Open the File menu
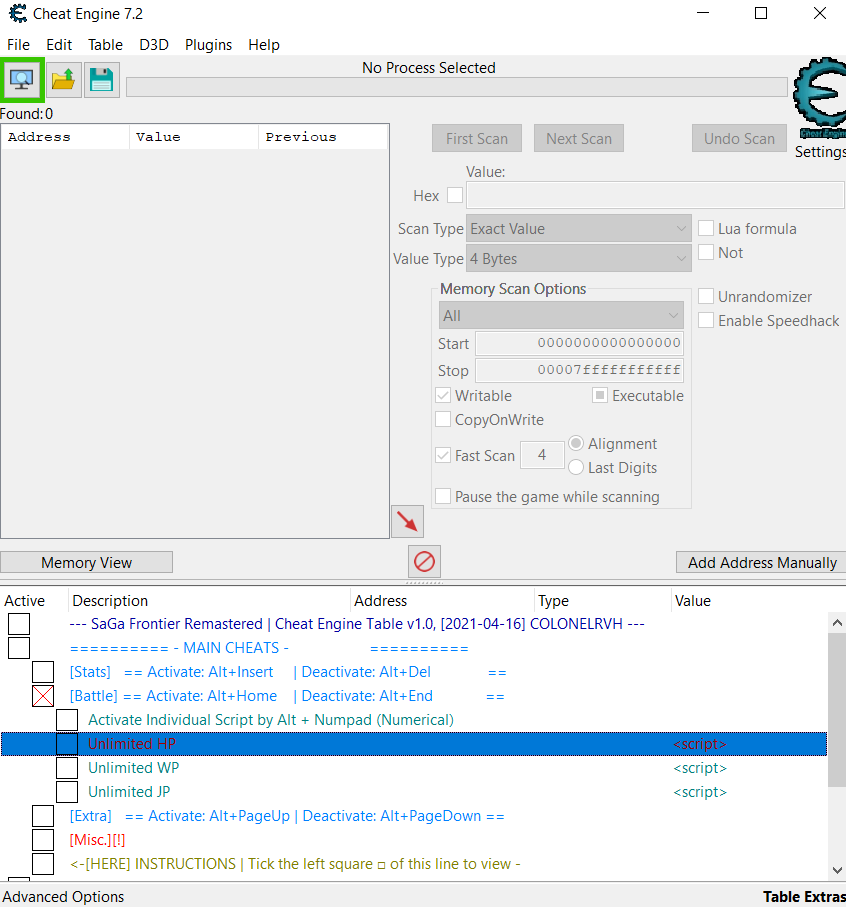The height and width of the screenshot is (907, 846). (19, 45)
